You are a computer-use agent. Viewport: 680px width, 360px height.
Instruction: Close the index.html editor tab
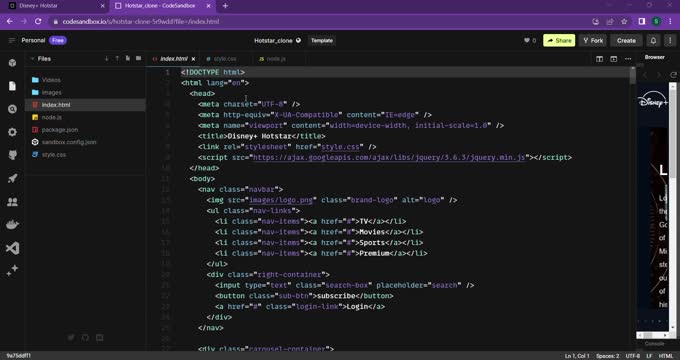point(193,59)
